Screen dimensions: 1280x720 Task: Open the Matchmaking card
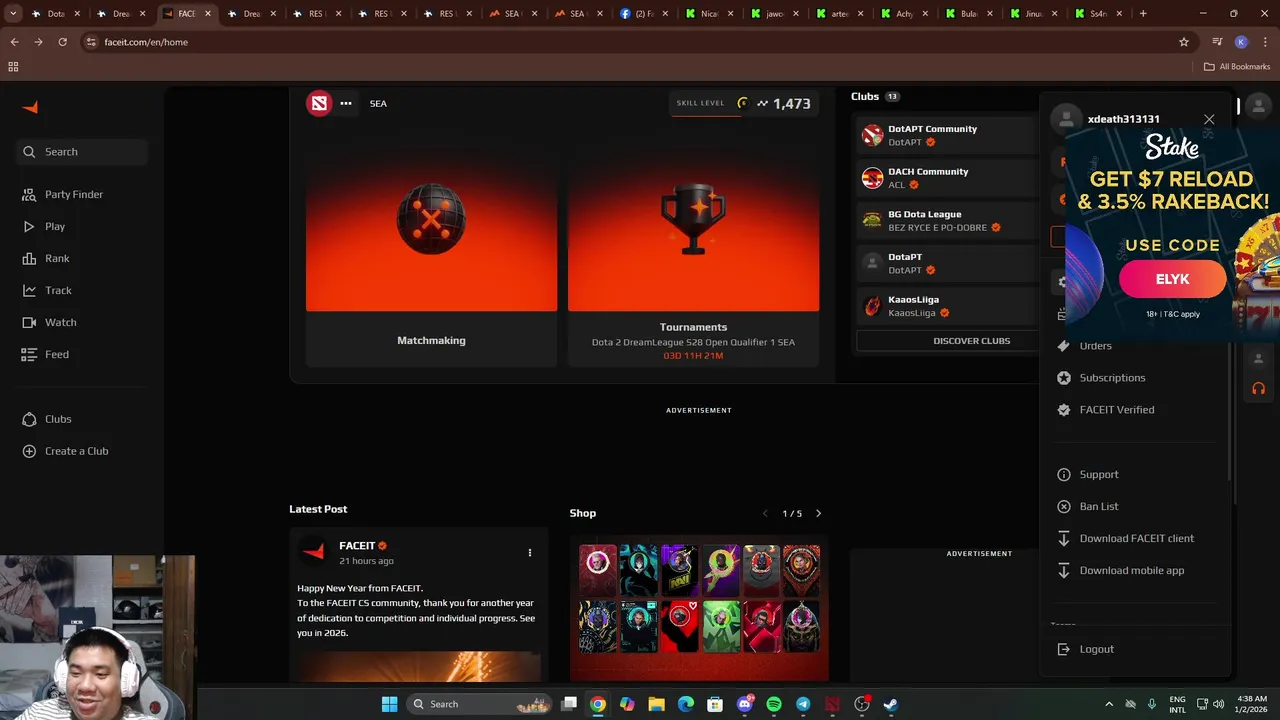(431, 253)
